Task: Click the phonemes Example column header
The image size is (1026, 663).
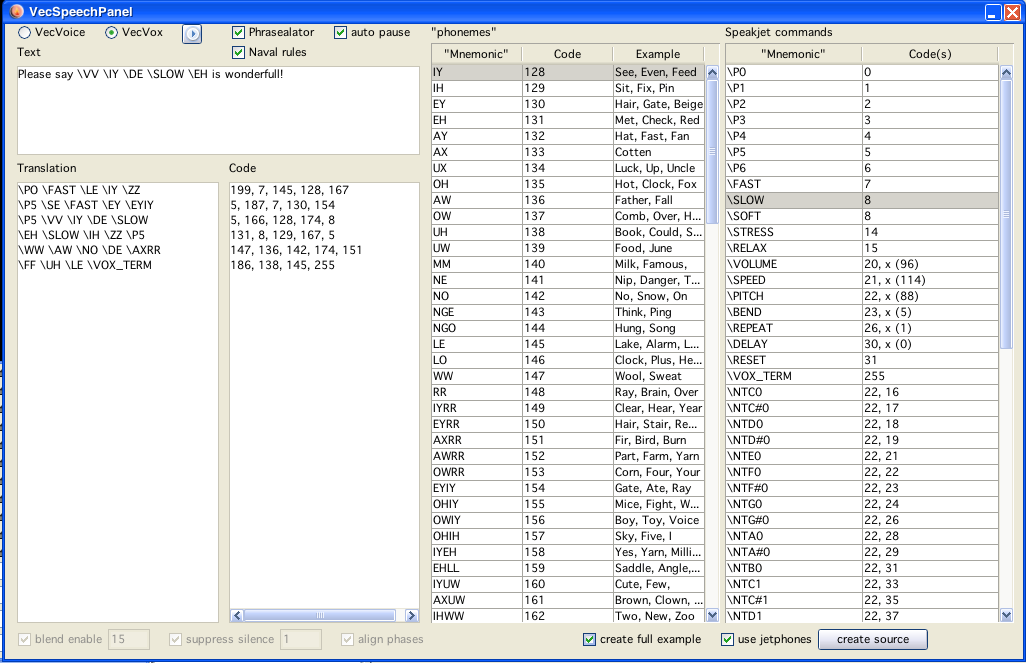Action: (x=657, y=54)
